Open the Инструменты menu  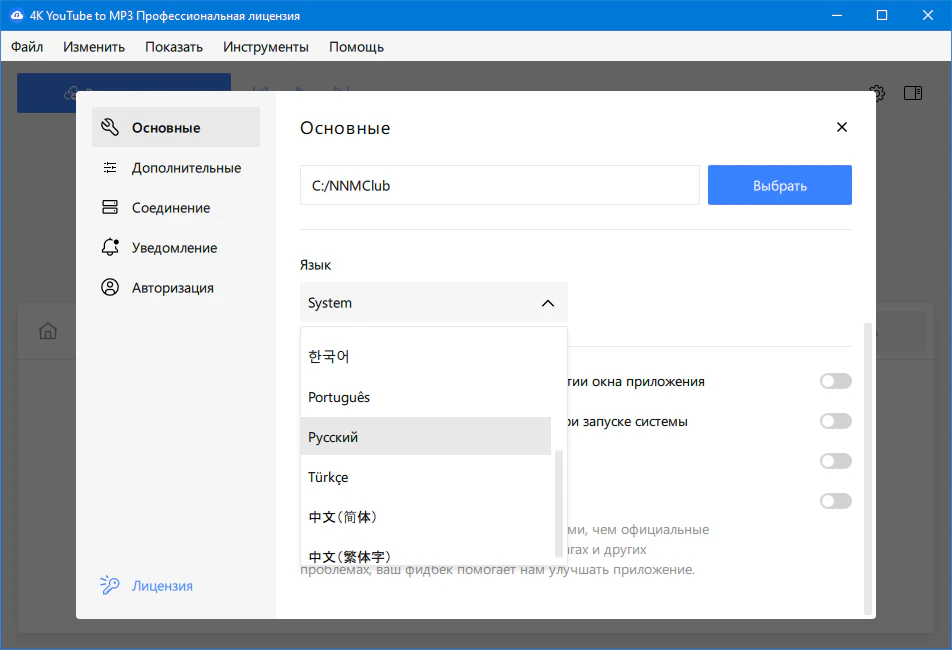pos(265,47)
